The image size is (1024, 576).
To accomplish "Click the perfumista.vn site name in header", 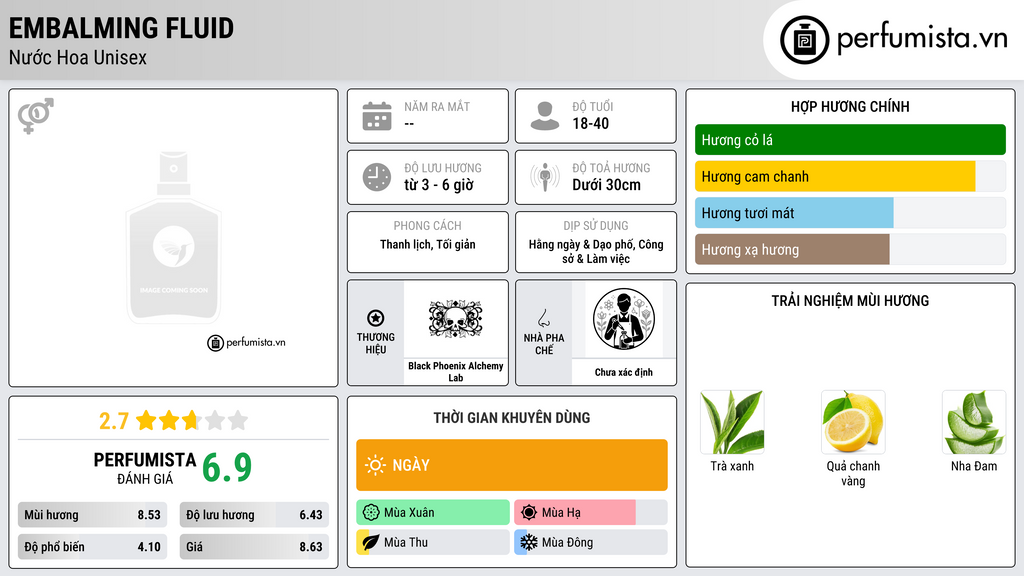I will pos(922,39).
